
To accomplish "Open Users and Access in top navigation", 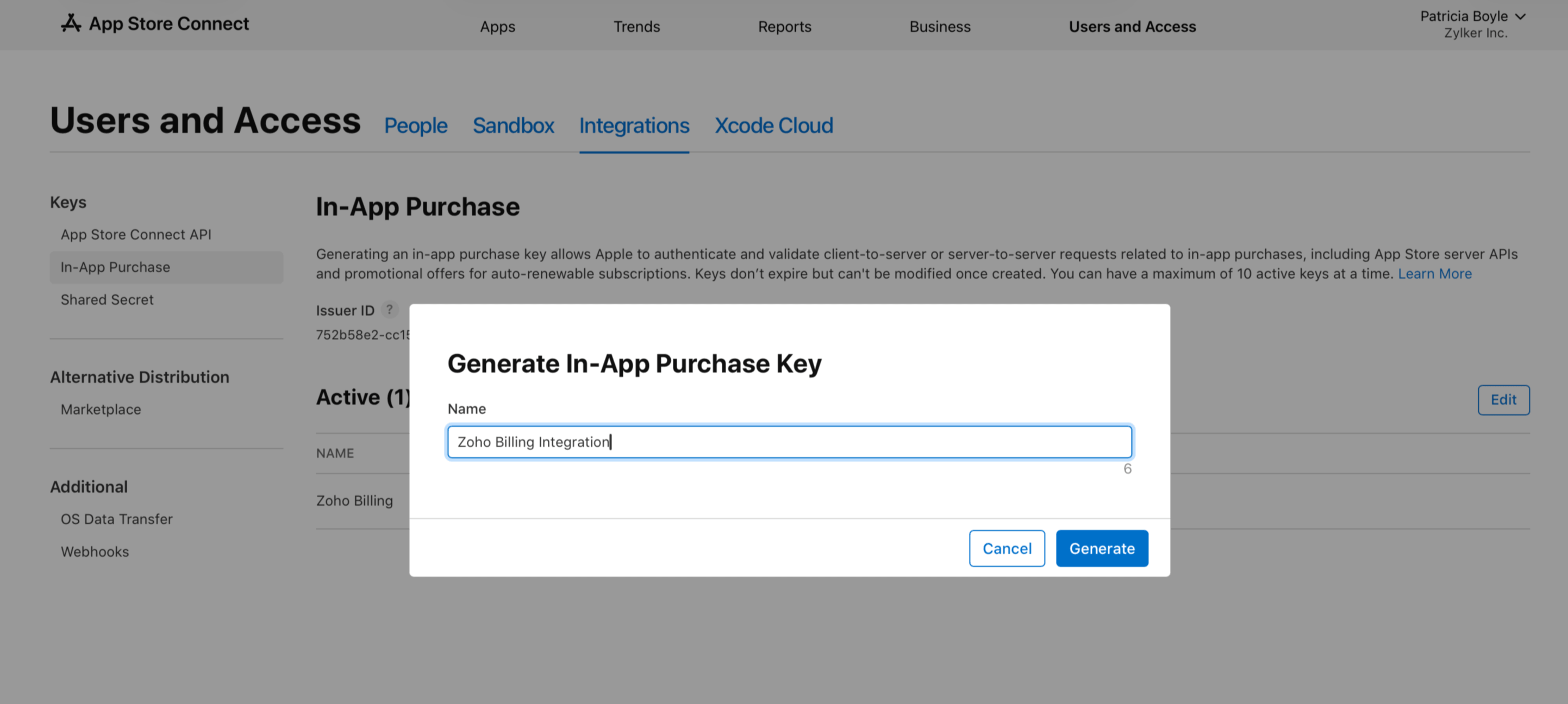I will (1132, 27).
